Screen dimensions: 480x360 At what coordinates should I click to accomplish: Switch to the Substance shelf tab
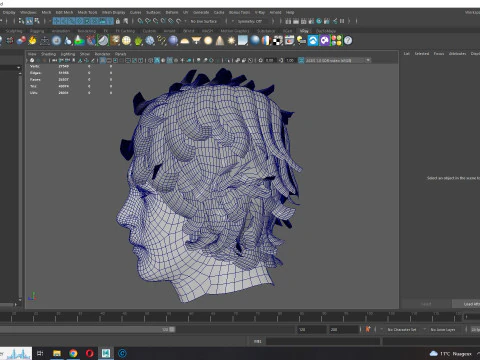point(266,31)
